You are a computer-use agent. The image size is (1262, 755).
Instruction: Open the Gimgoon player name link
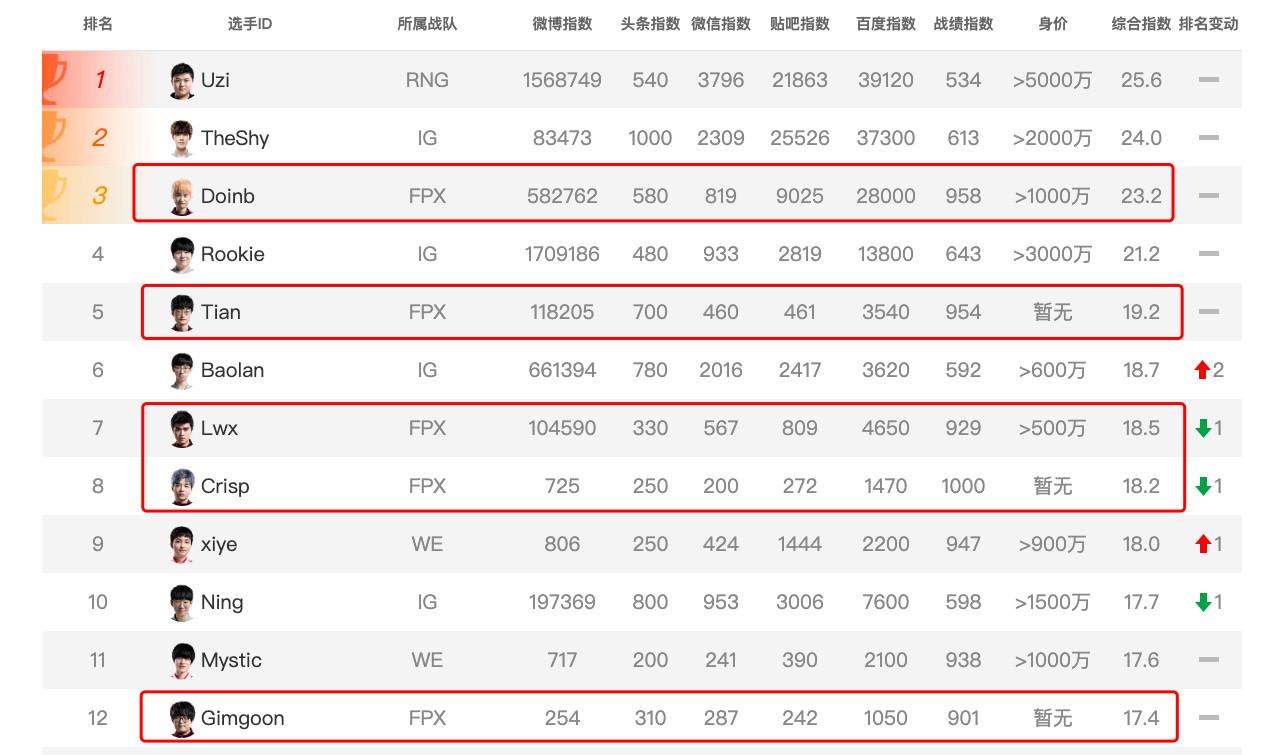click(243, 718)
